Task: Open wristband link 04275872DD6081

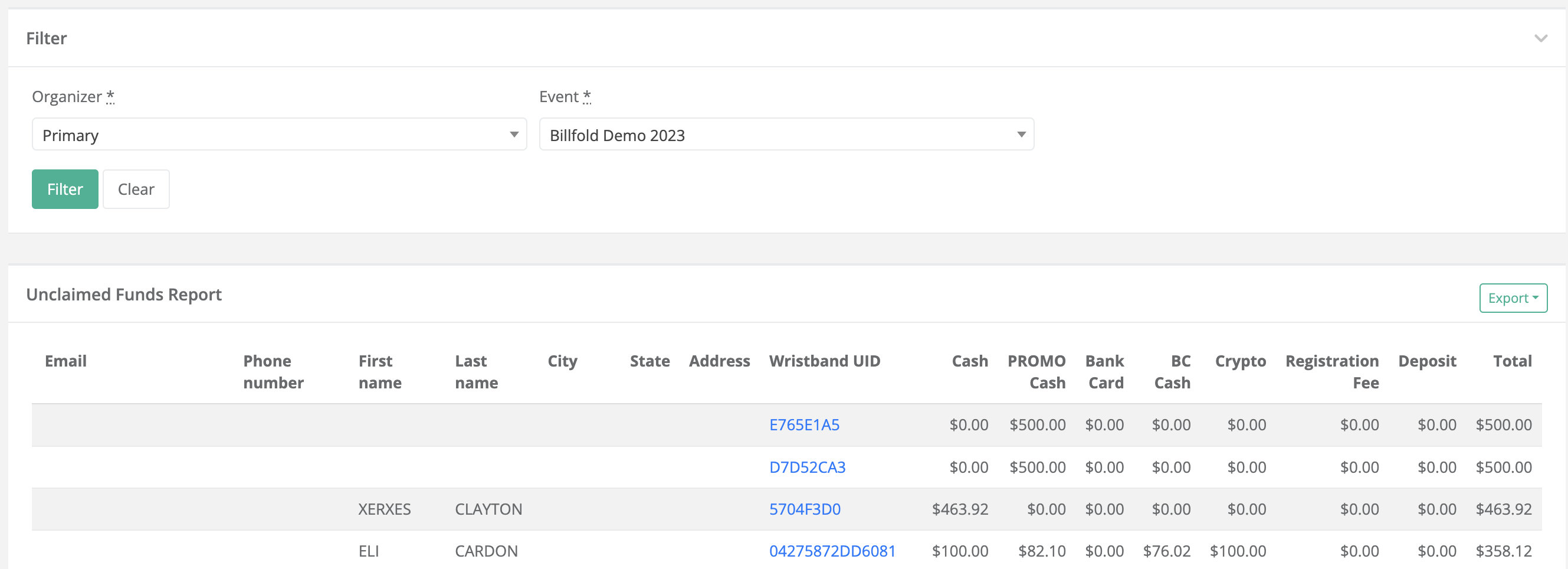Action: 832,551
